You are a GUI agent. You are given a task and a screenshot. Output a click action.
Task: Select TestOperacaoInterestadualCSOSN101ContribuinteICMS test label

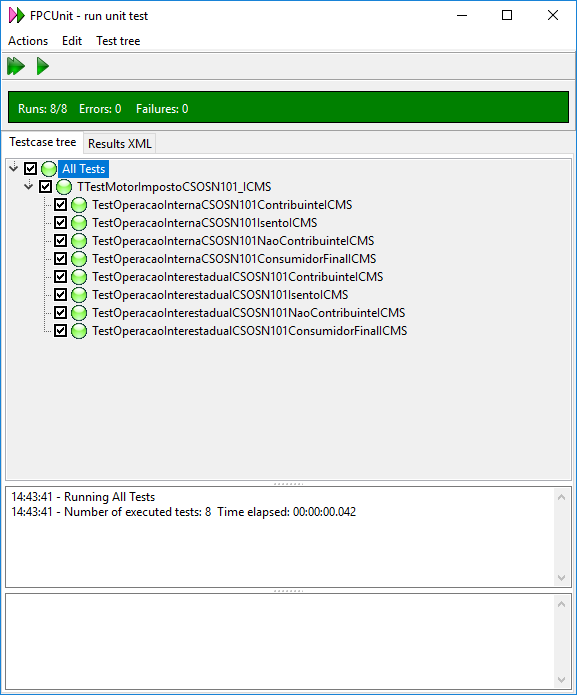click(238, 277)
